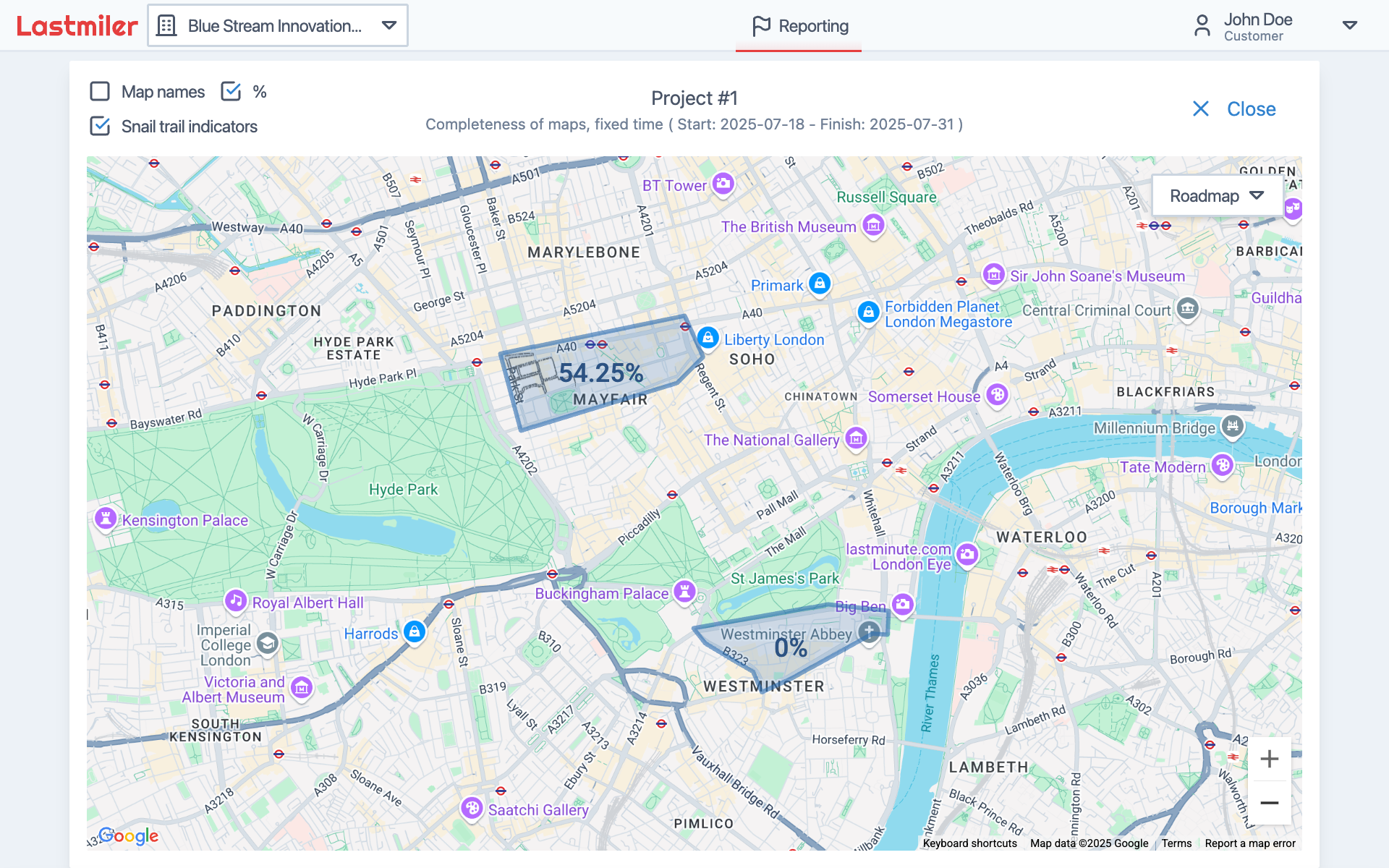1389x868 pixels.
Task: Click the WATERLOO district label
Action: [1042, 537]
